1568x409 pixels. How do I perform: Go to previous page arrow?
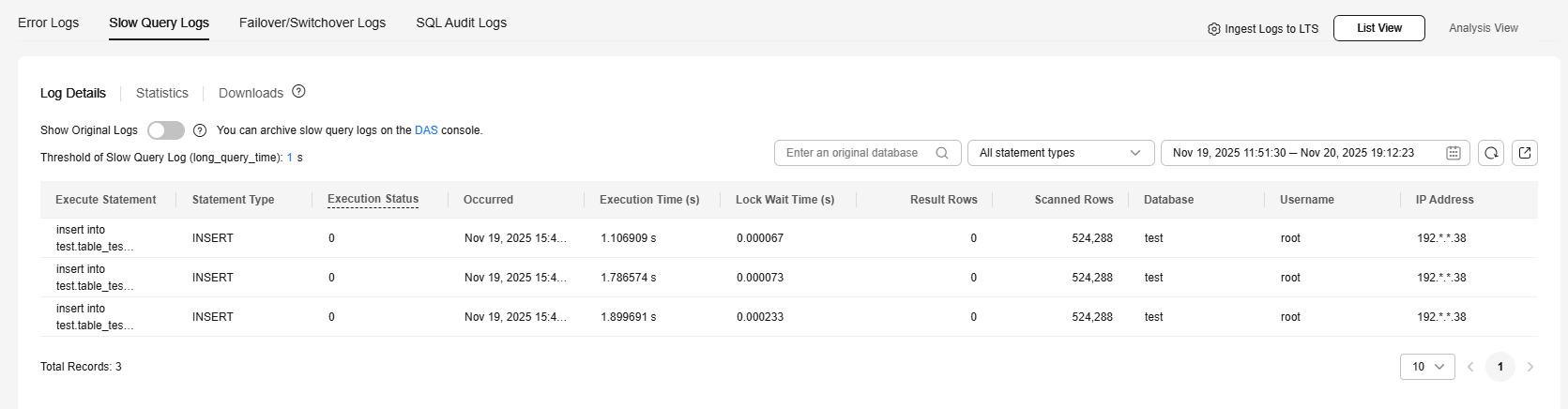(1470, 367)
